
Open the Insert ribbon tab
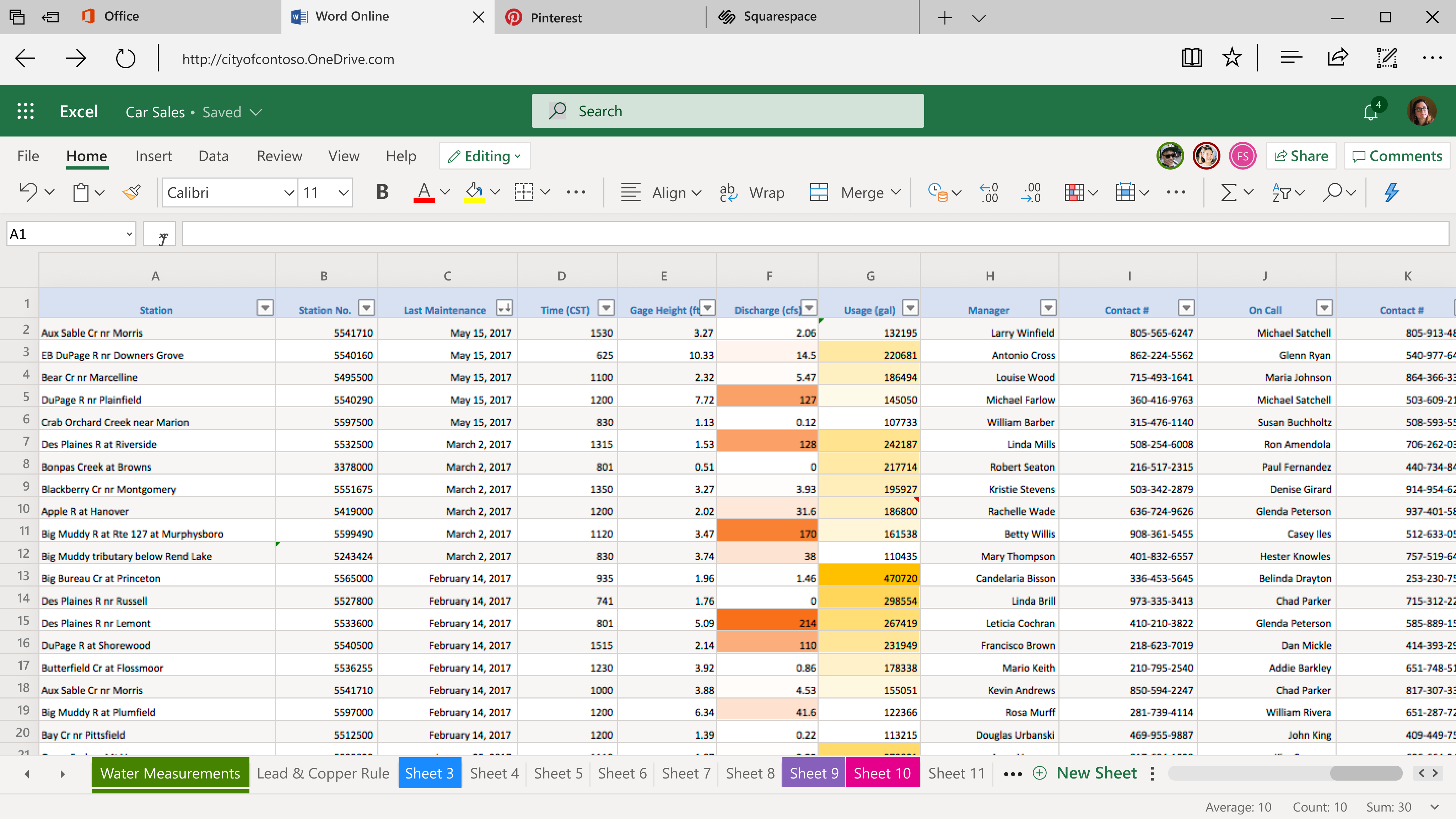(153, 156)
